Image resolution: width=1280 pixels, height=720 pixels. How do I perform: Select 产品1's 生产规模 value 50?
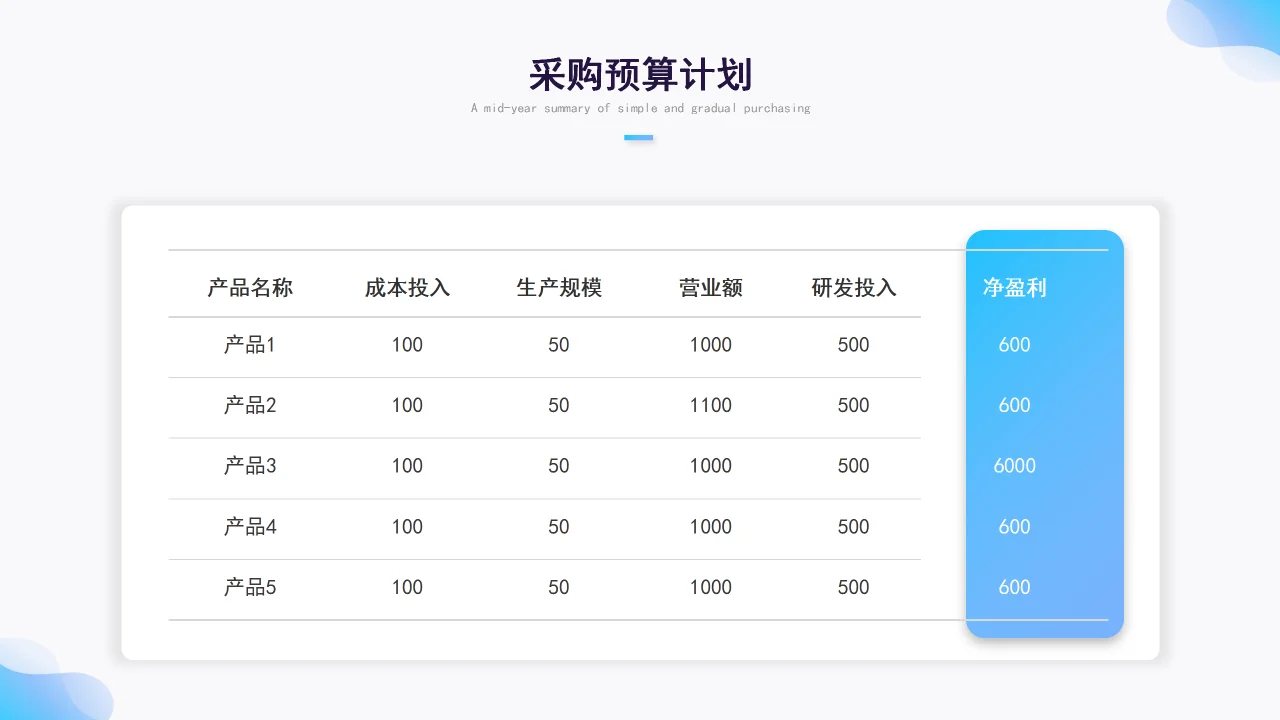tap(559, 345)
